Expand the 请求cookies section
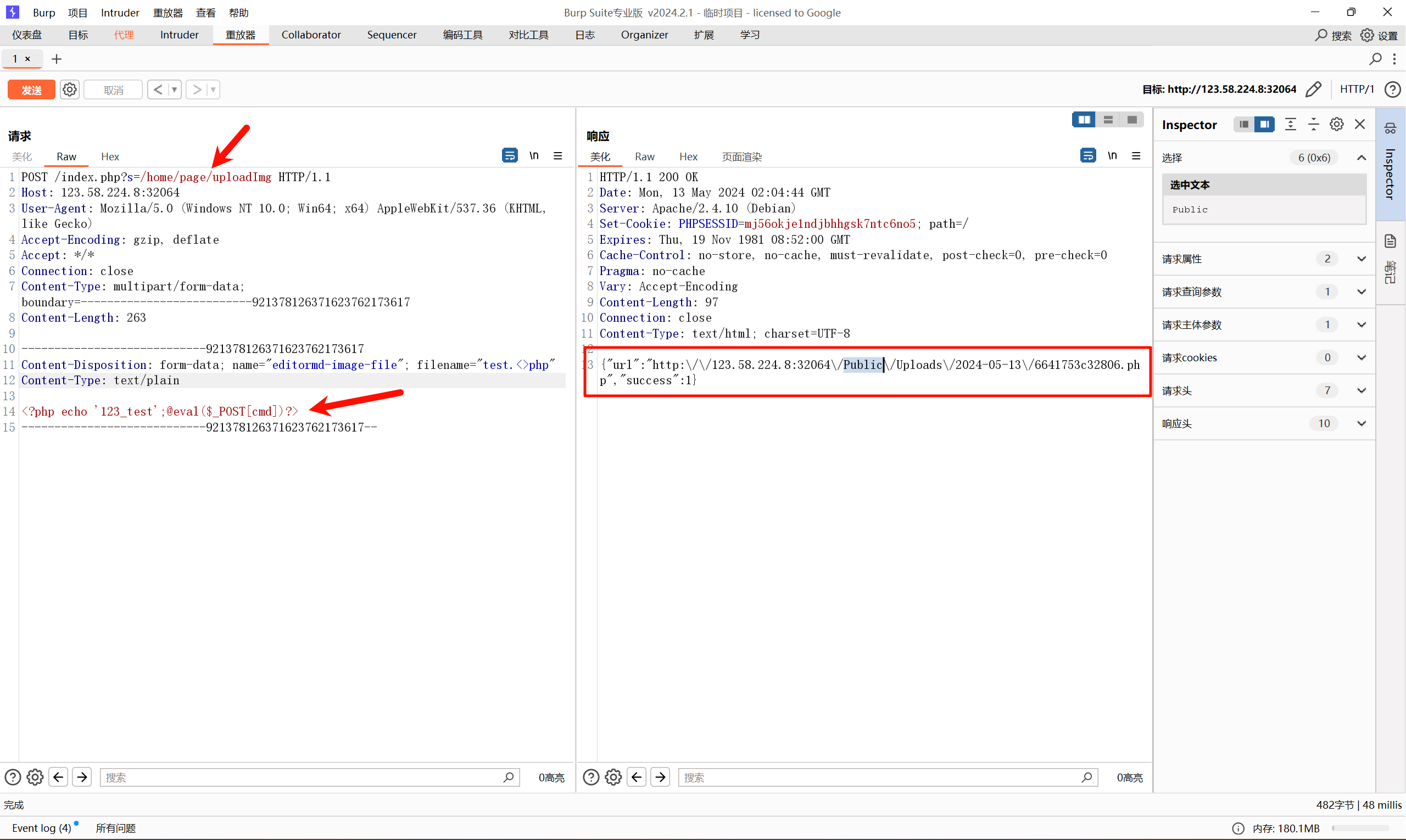This screenshot has width=1406, height=840. [x=1362, y=358]
